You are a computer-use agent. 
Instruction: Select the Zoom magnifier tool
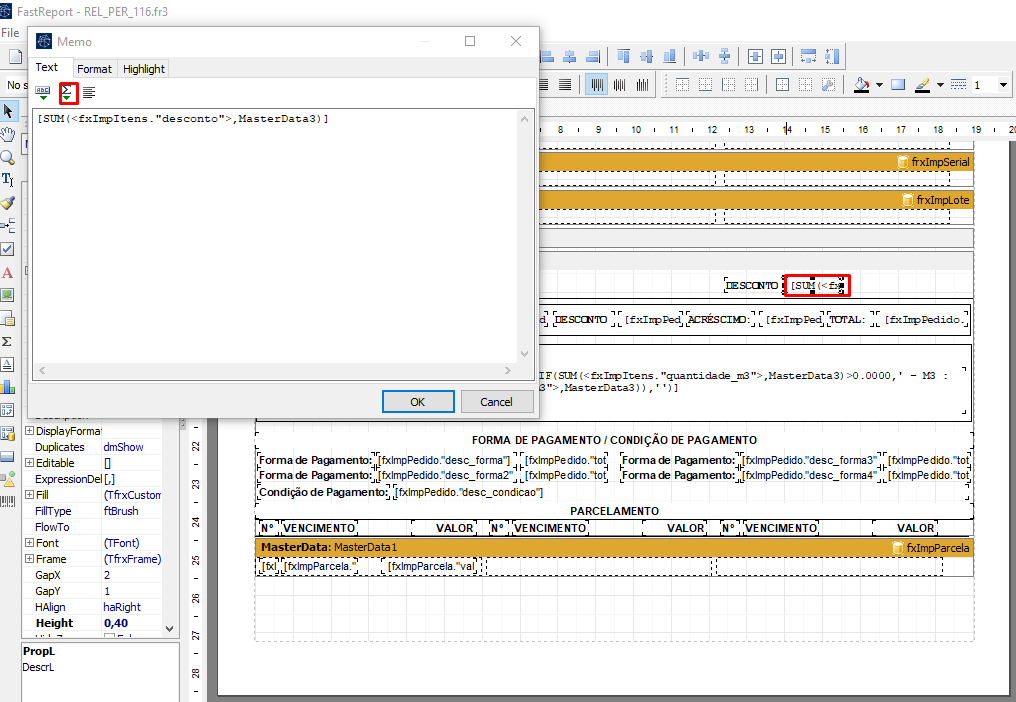[x=8, y=157]
